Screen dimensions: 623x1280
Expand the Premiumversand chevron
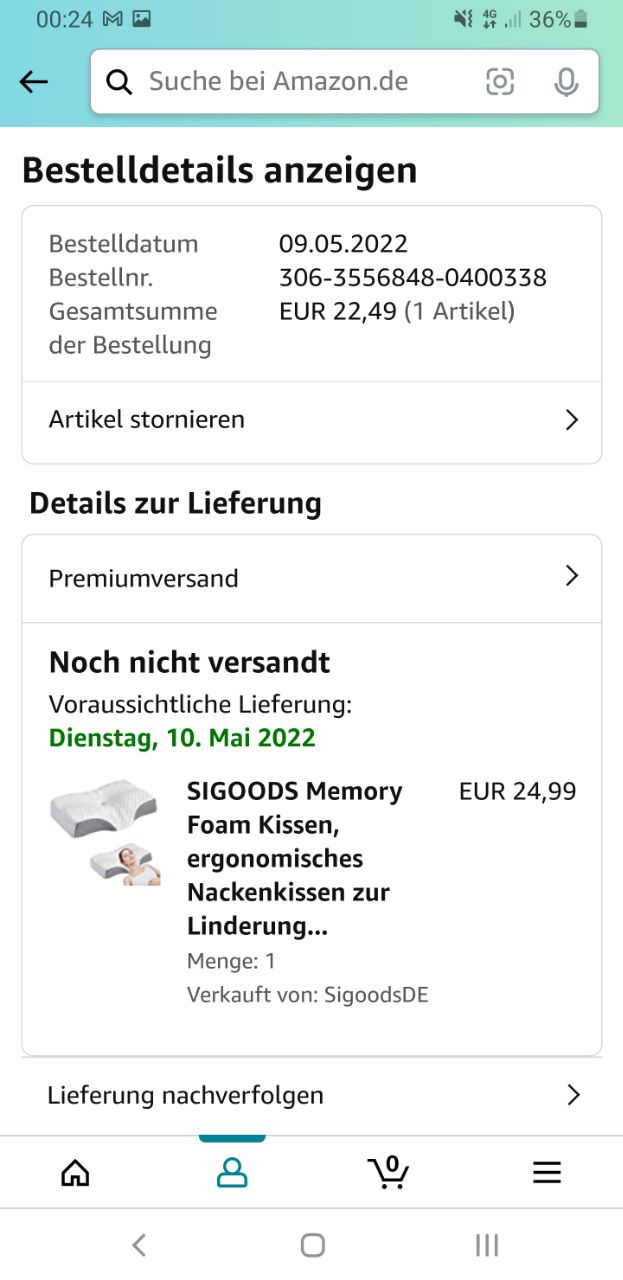[572, 576]
